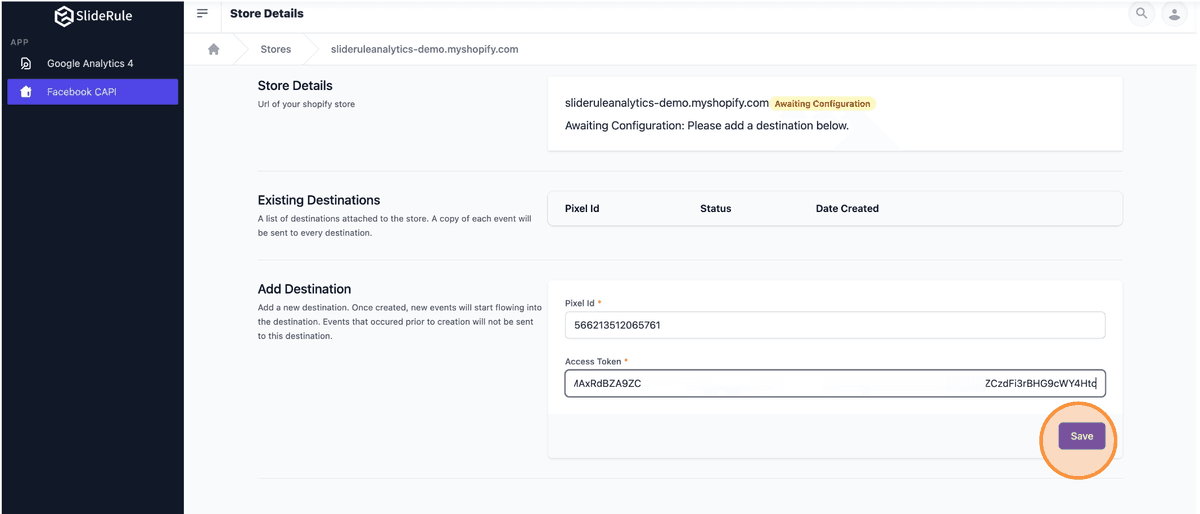Select Facebook CAPI in the sidebar
Screen dimensions: 1200x514
pyautogui.click(x=92, y=92)
